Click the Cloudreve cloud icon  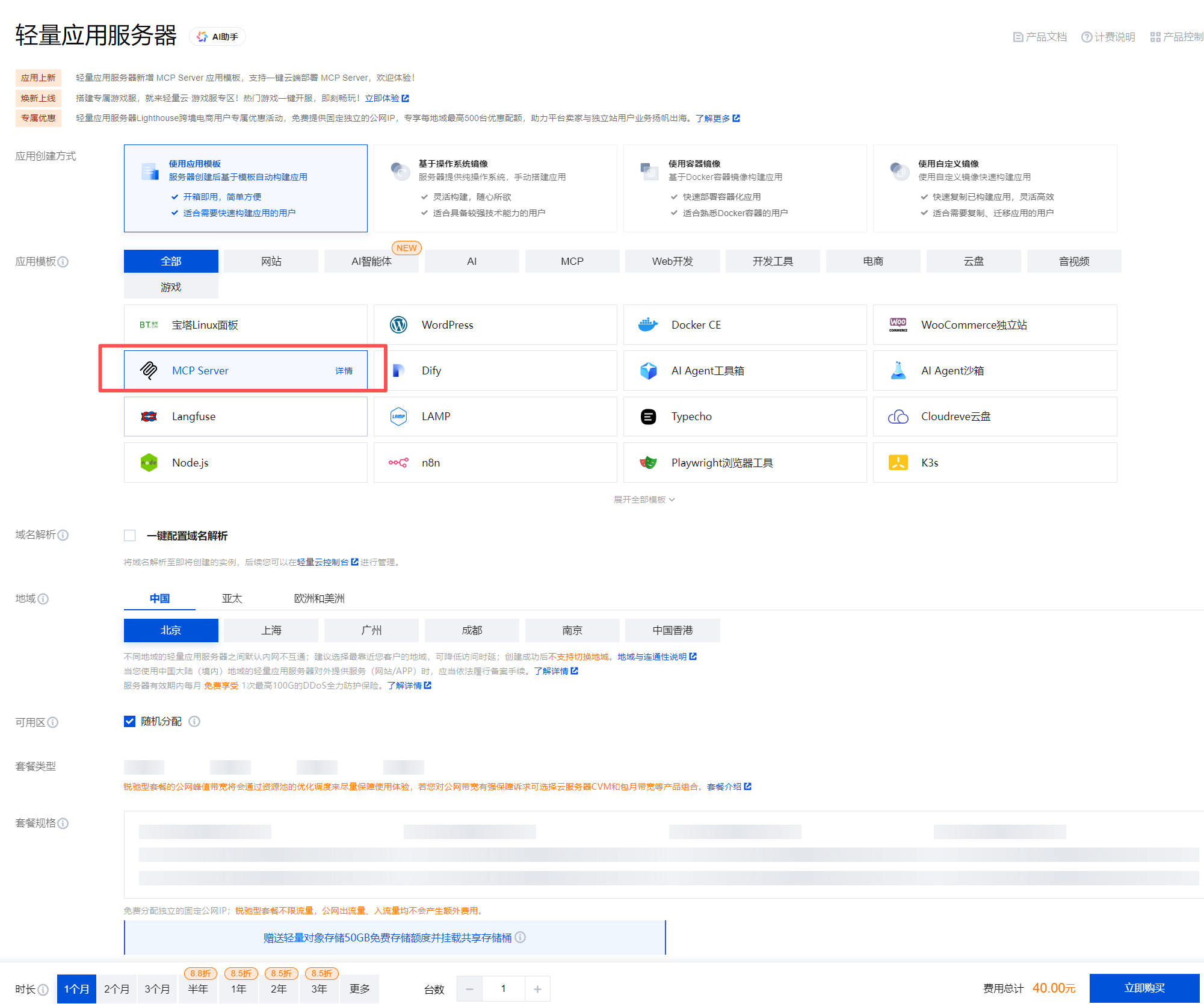click(898, 417)
